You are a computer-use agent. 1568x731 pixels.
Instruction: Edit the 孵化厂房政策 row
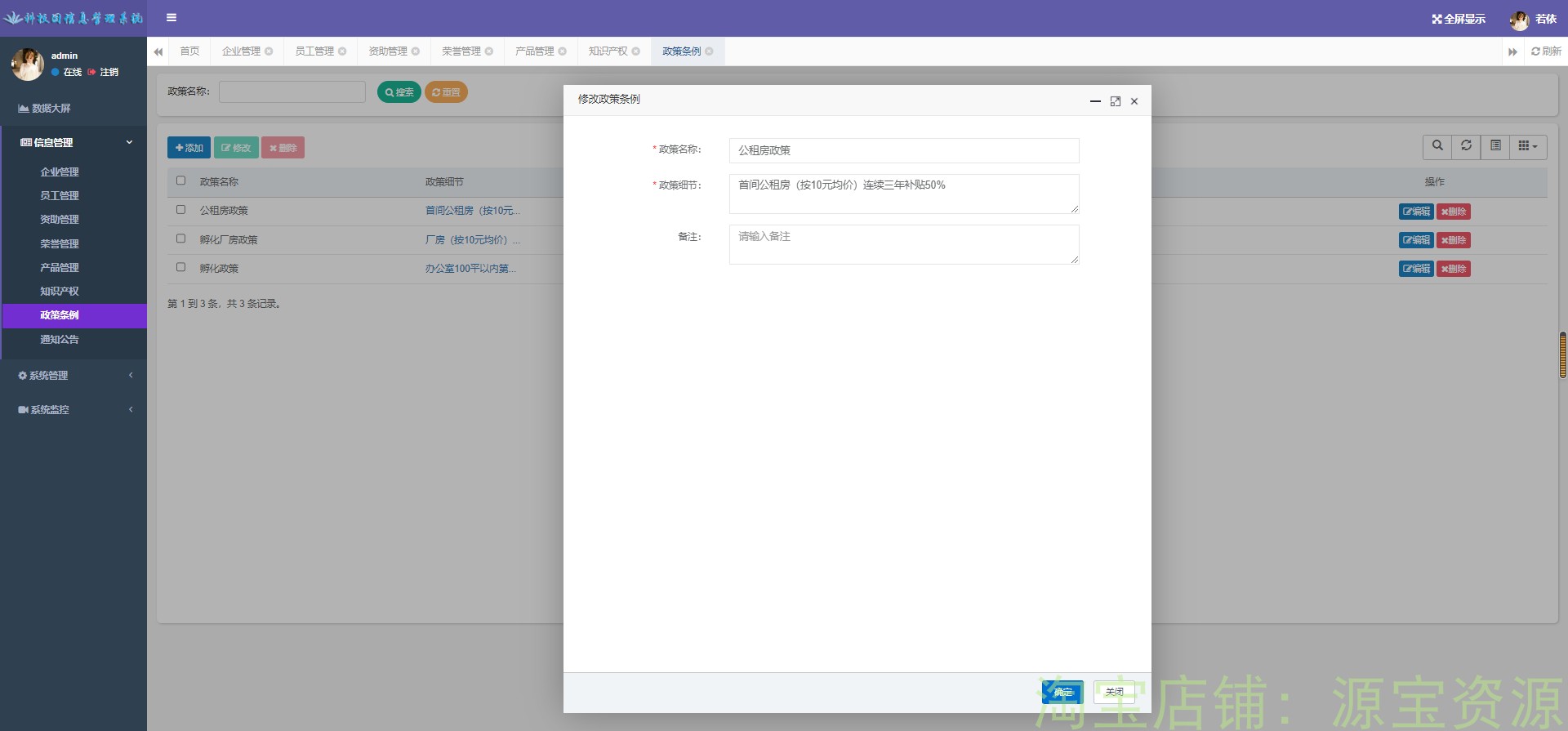[1416, 240]
